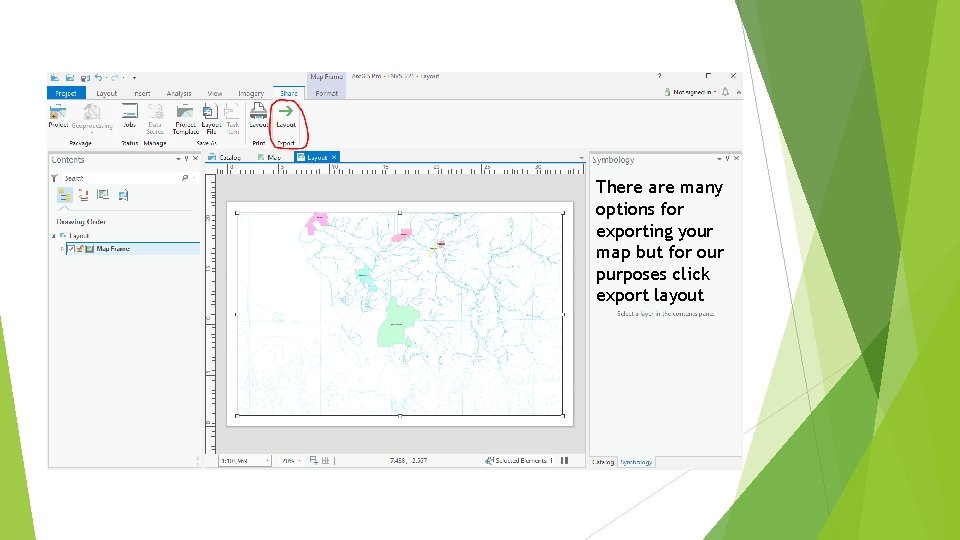Image resolution: width=960 pixels, height=540 pixels.
Task: Switch to the Layout ribbon tab
Action: pos(107,93)
